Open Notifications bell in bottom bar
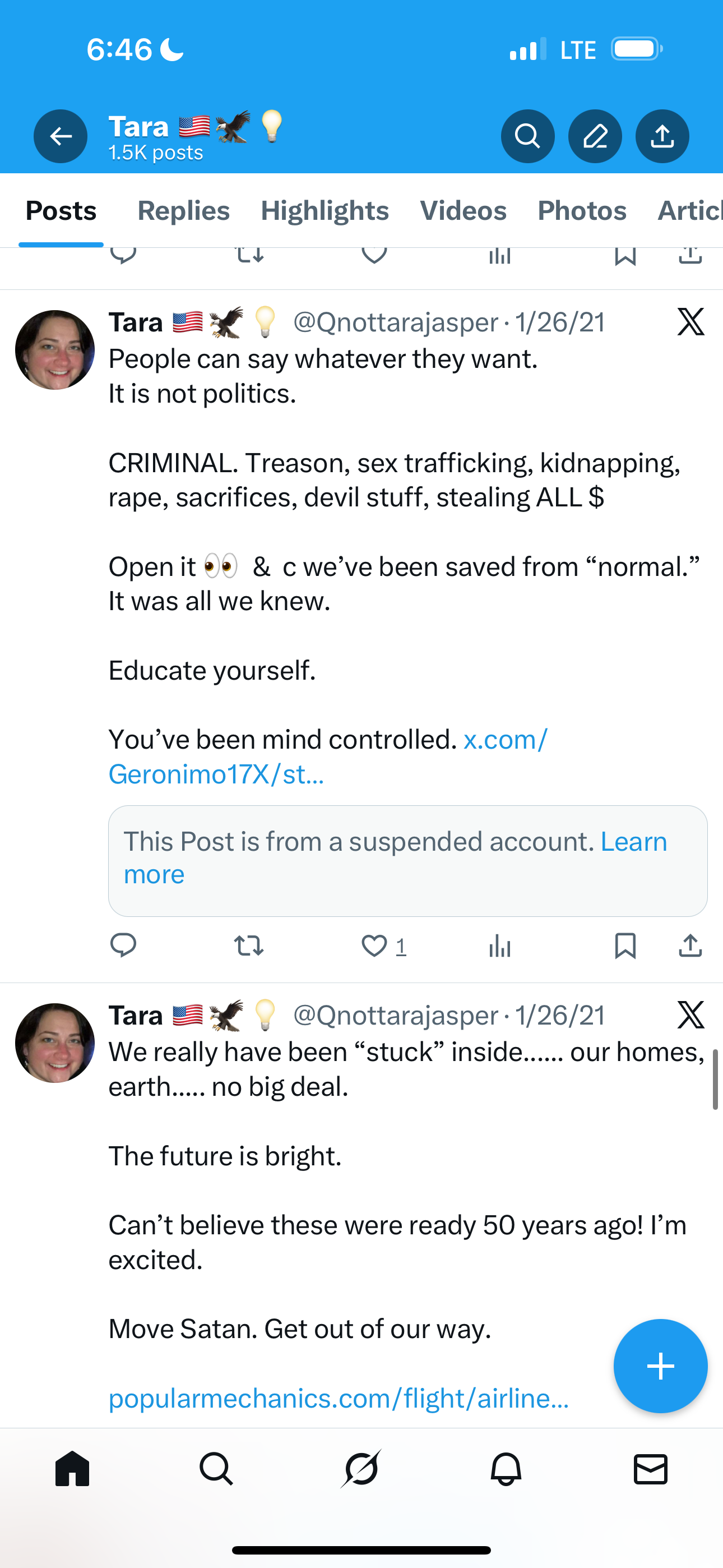Screen dimensions: 723x1568 pyautogui.click(x=506, y=1469)
